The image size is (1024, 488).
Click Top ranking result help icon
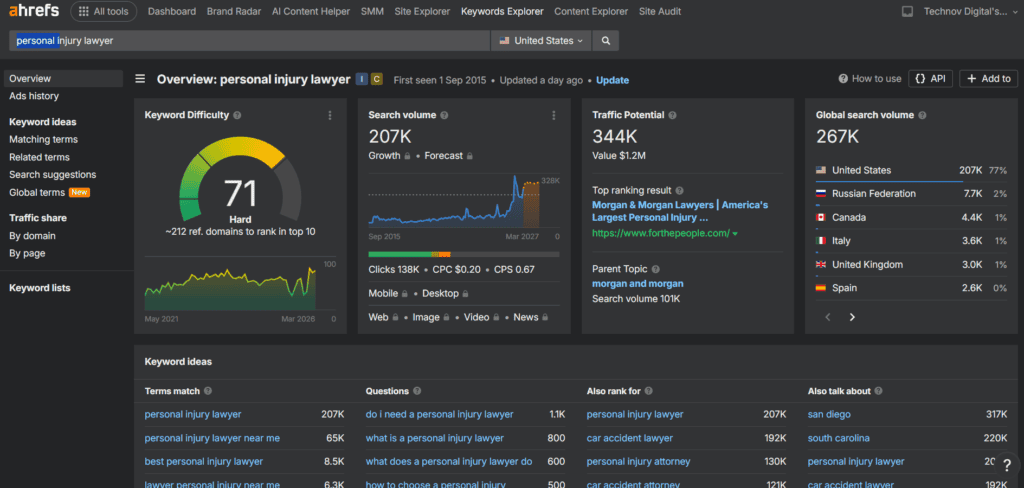[680, 191]
